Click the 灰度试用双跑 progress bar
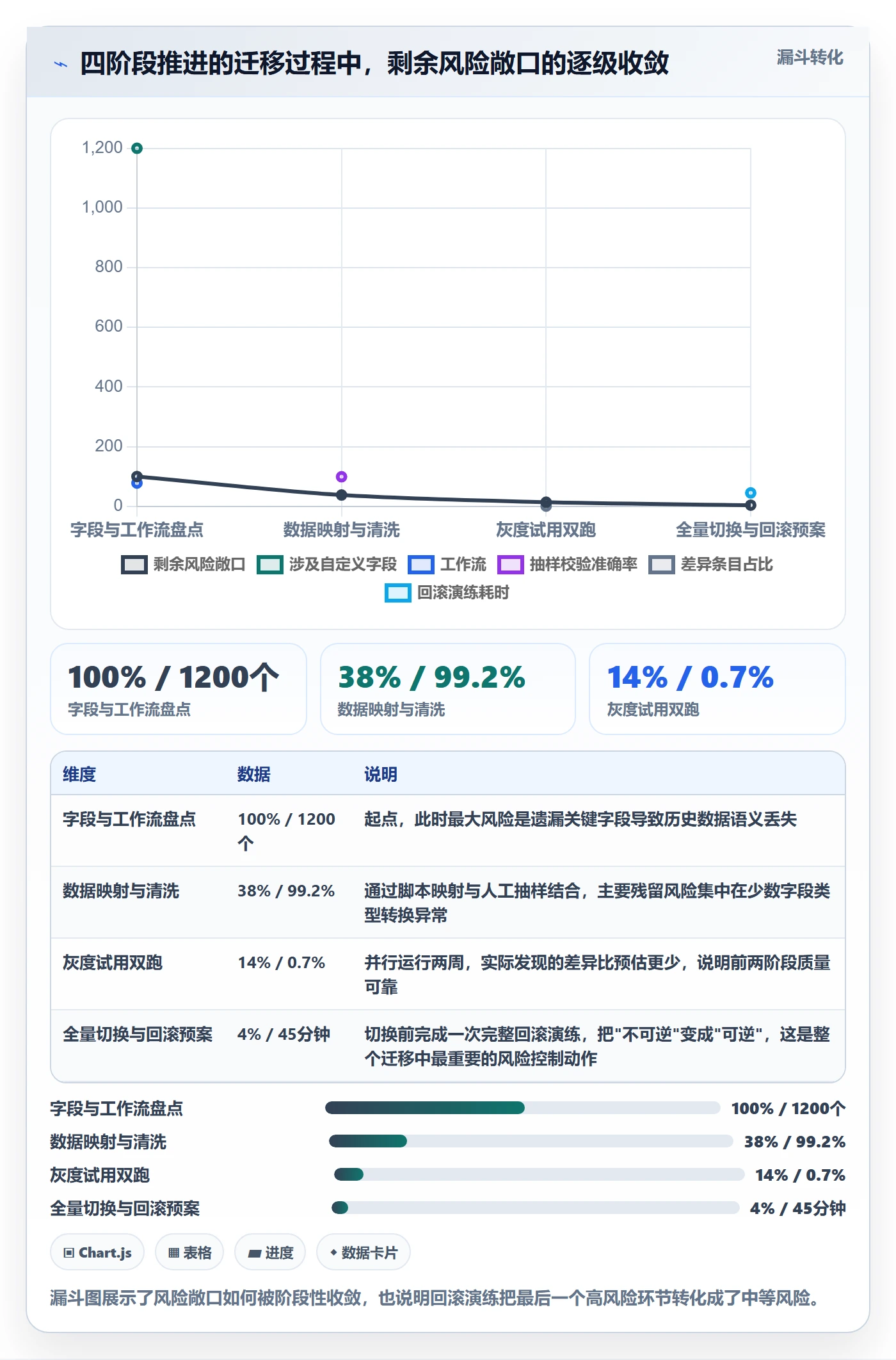This screenshot has height=1360, width=896. pyautogui.click(x=539, y=1174)
